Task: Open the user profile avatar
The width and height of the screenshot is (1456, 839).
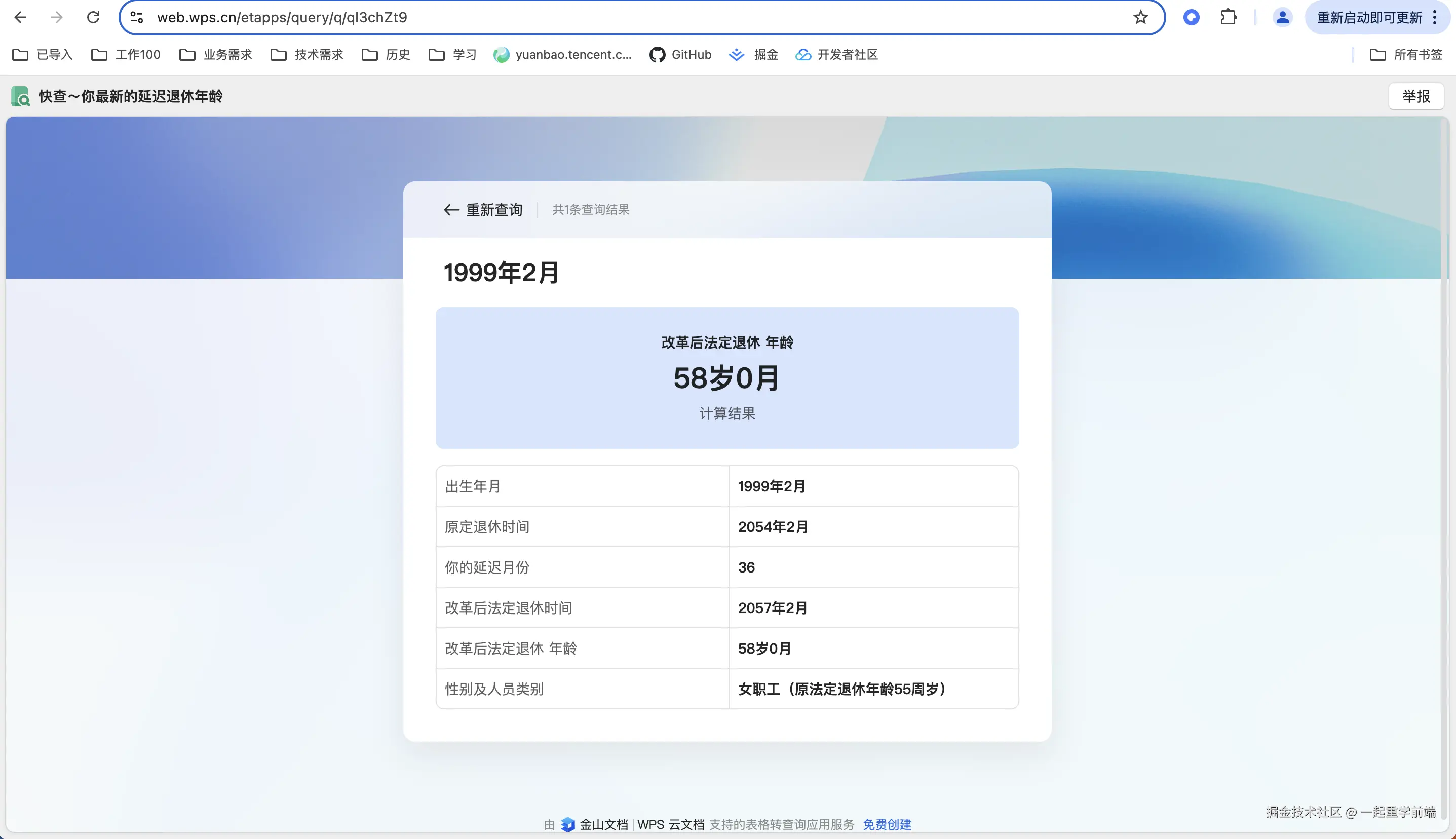Action: pos(1282,17)
